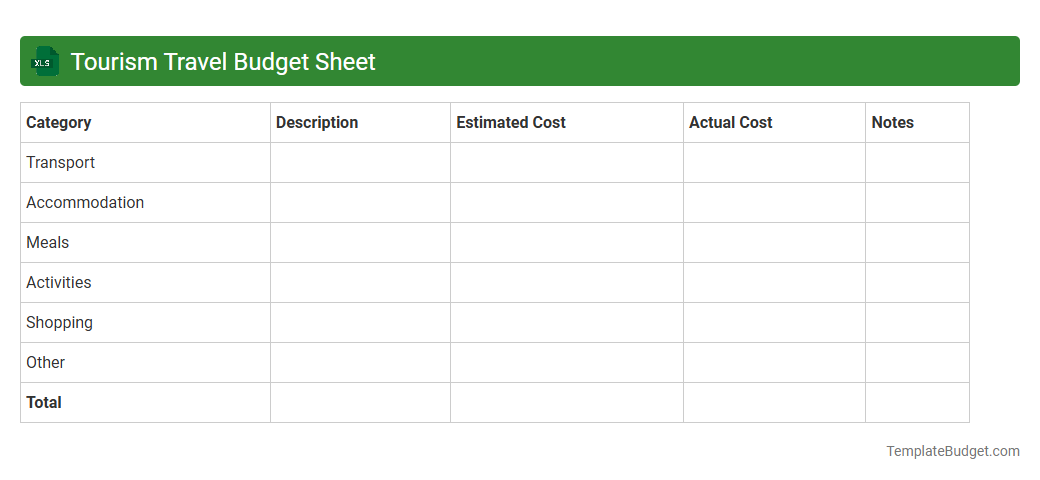The width and height of the screenshot is (1040, 480).
Task: Click the Other category cell
Action: (145, 363)
